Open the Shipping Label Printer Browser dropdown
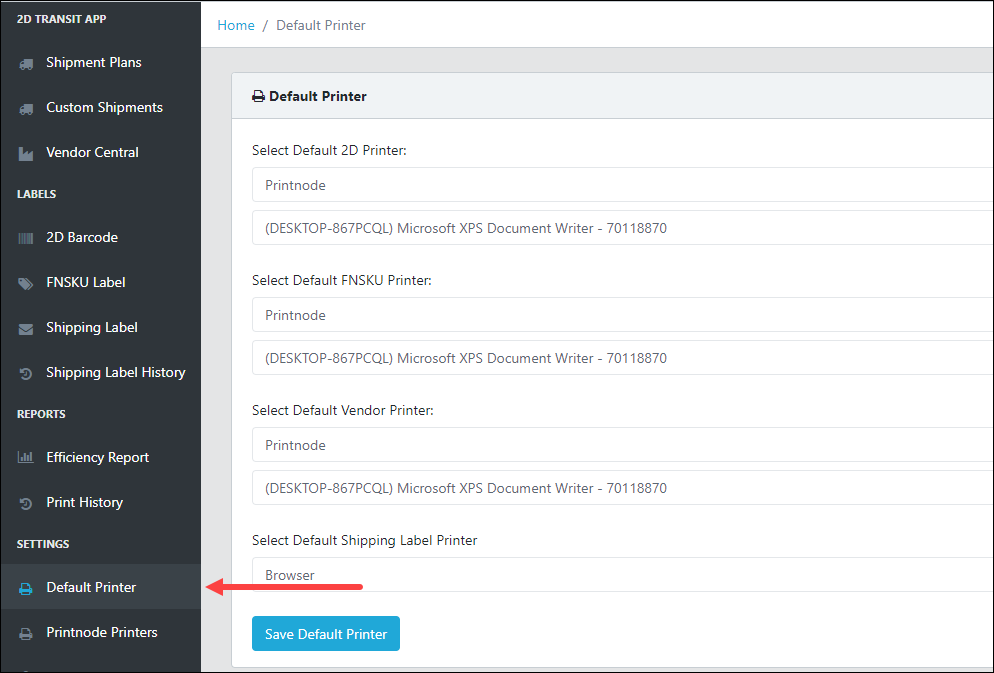 (x=623, y=575)
